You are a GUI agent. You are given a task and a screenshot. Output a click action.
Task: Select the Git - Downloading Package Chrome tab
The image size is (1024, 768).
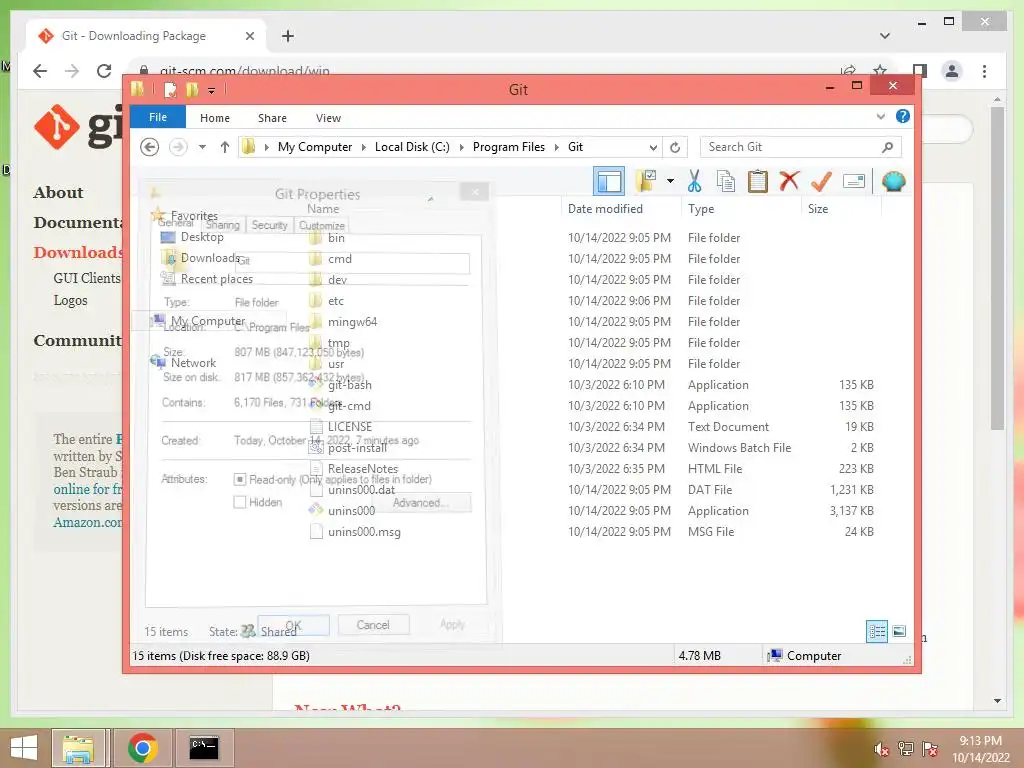[x=146, y=36]
